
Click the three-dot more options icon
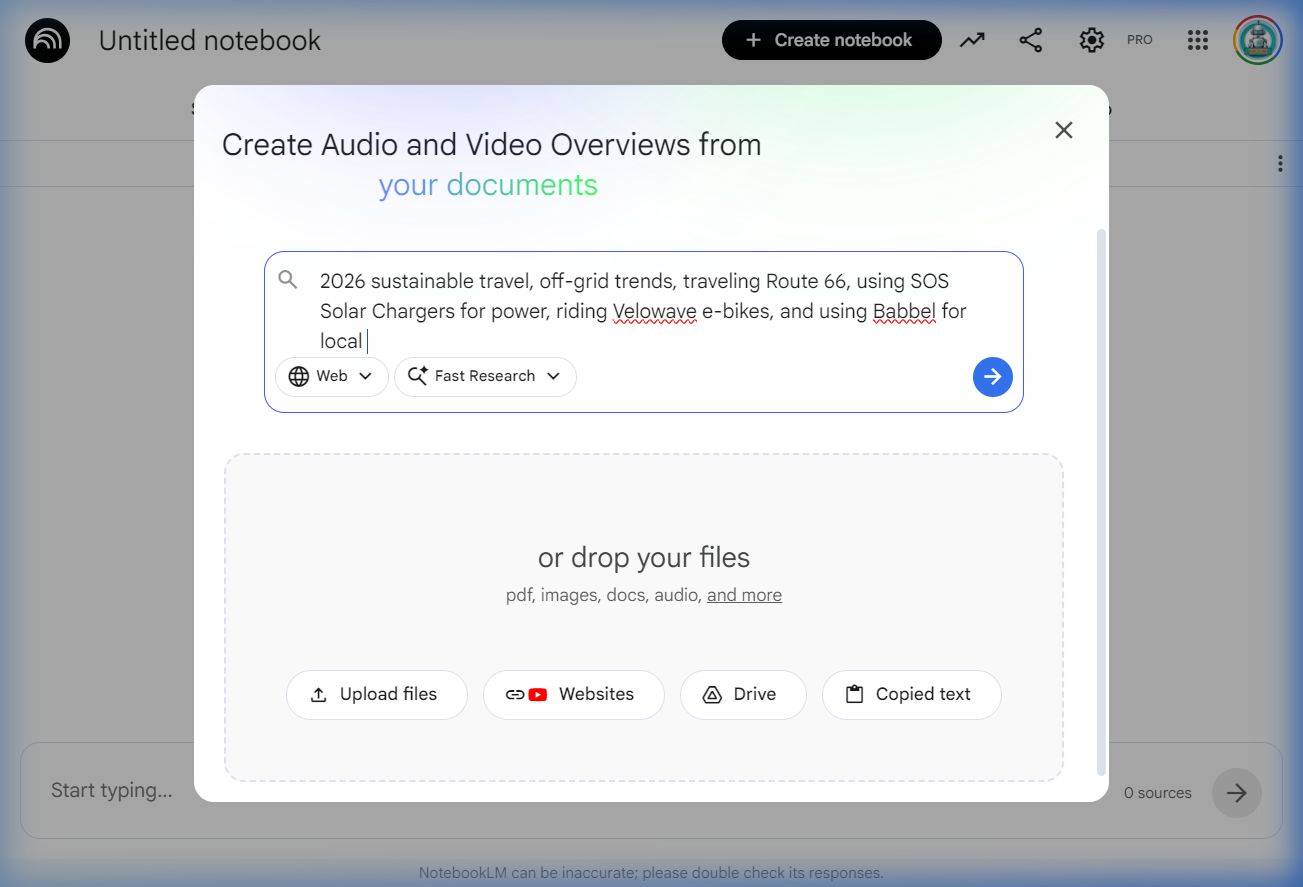(x=1280, y=164)
